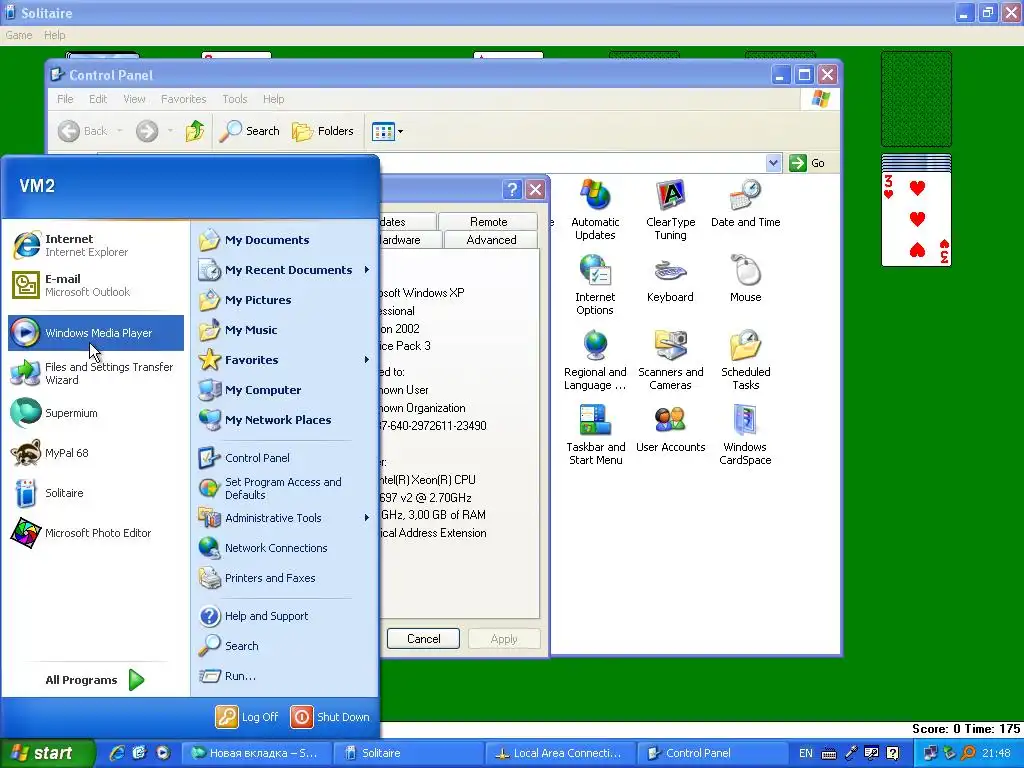Open the Views dropdown in Control Panel toolbar
This screenshot has width=1024, height=768.
(x=387, y=131)
